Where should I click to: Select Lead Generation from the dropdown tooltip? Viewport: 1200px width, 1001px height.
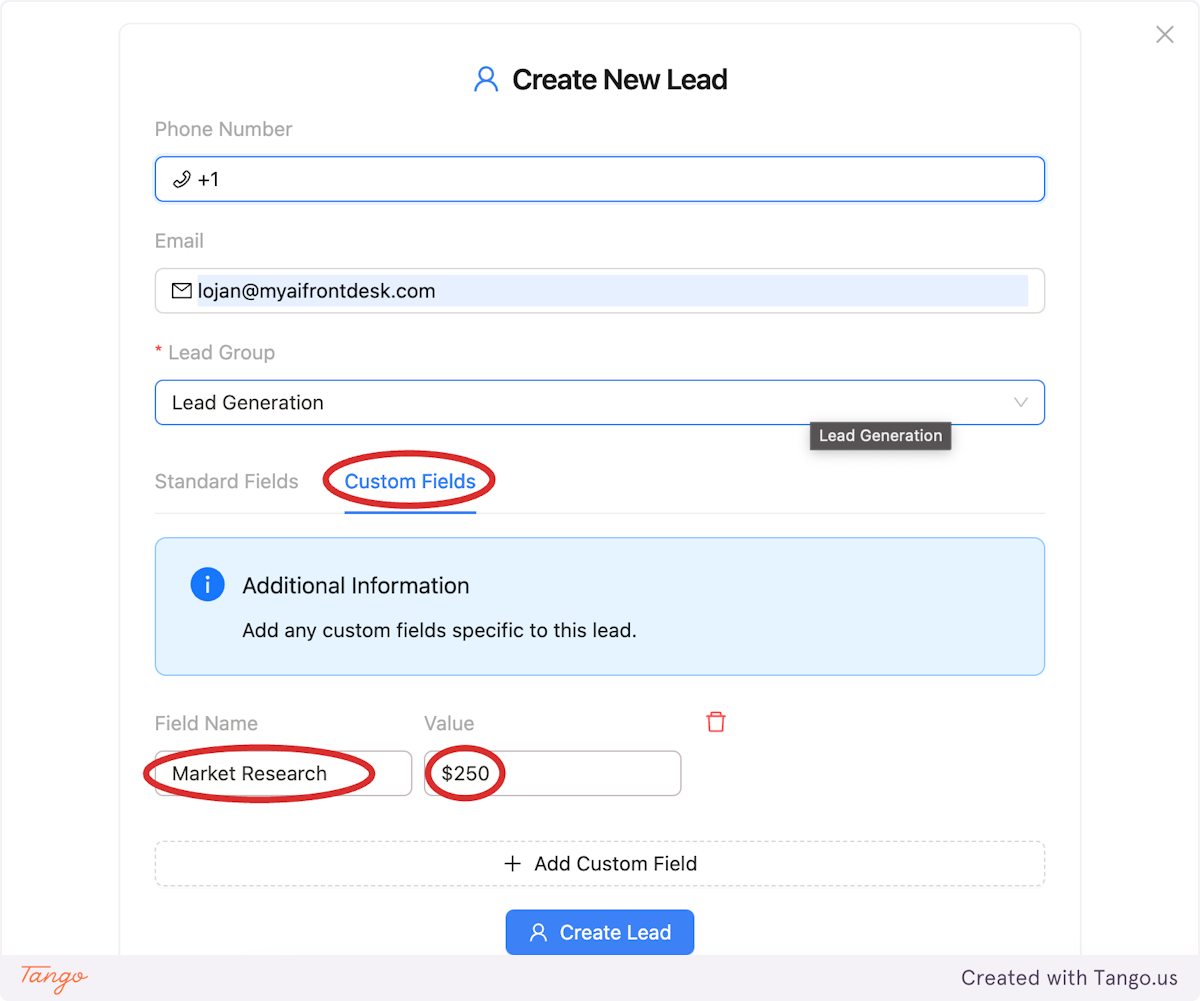coord(880,435)
